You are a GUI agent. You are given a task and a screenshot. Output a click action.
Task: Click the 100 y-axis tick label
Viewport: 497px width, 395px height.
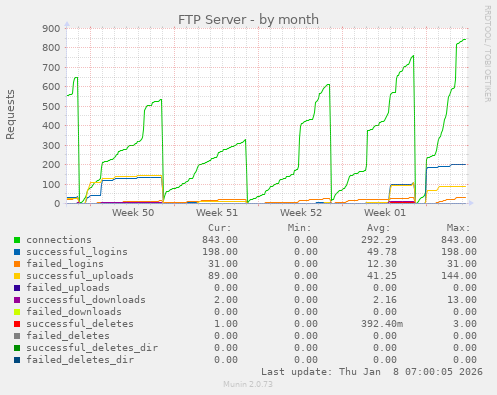click(x=51, y=184)
